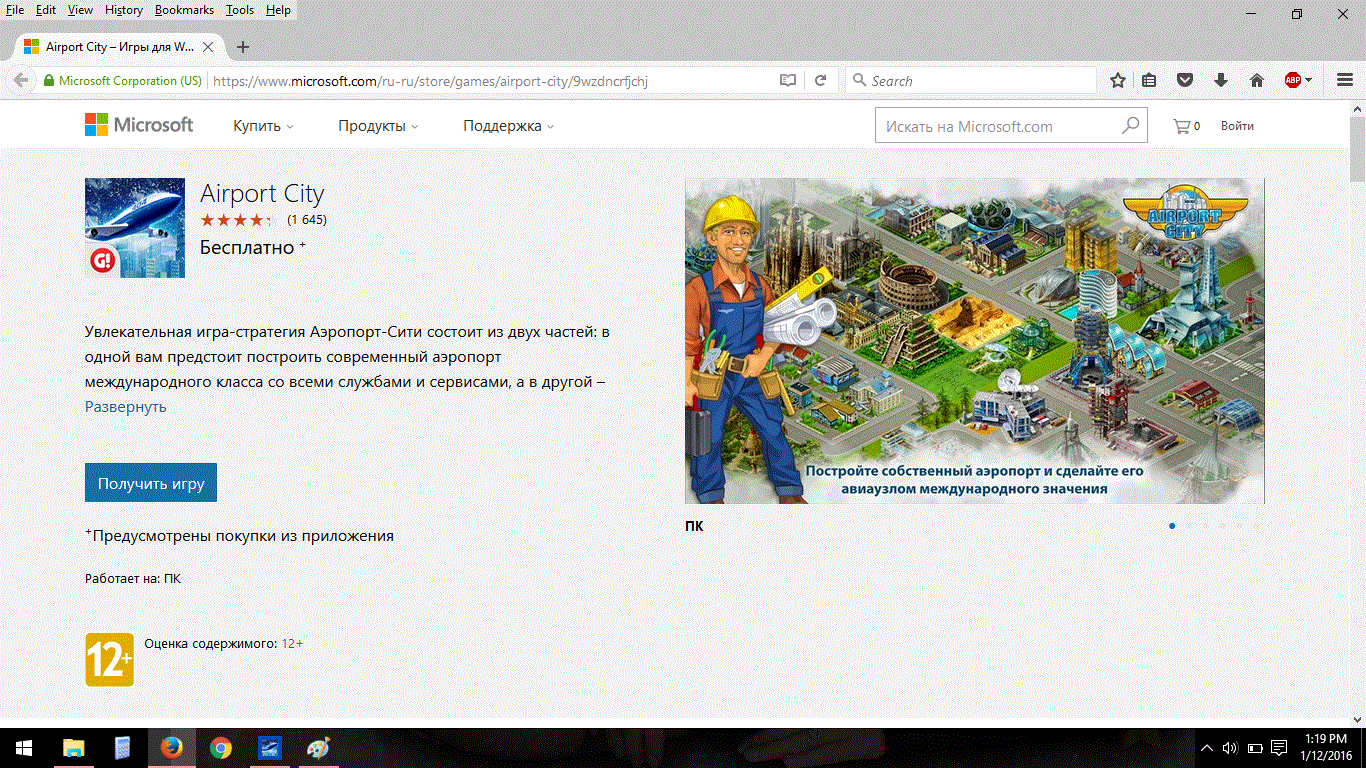Click the Получить игру button
Image resolution: width=1366 pixels, height=768 pixels.
click(151, 483)
